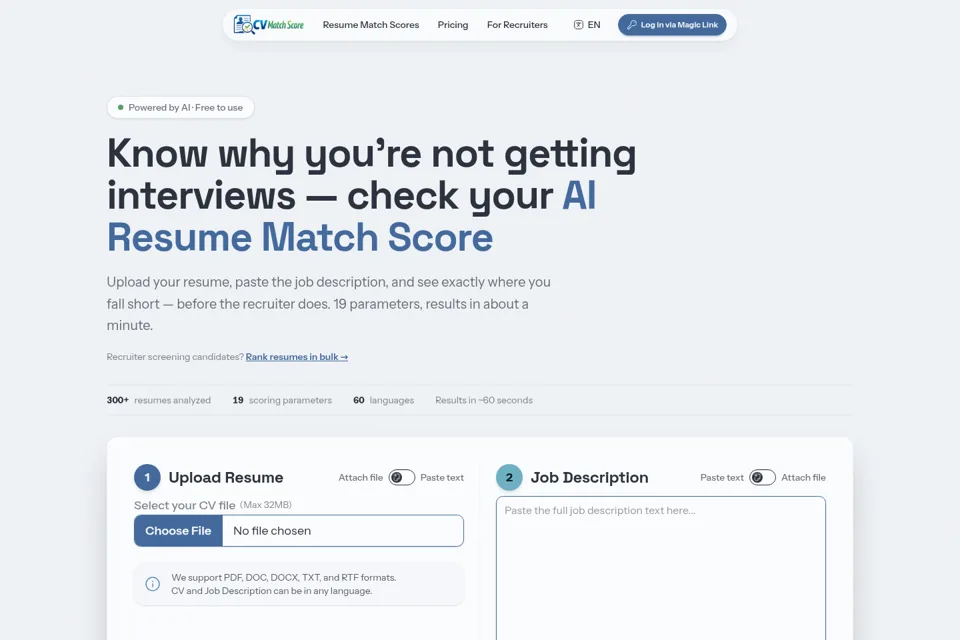The image size is (960, 640).
Task: Click the Job Description heading
Action: [x=590, y=477]
